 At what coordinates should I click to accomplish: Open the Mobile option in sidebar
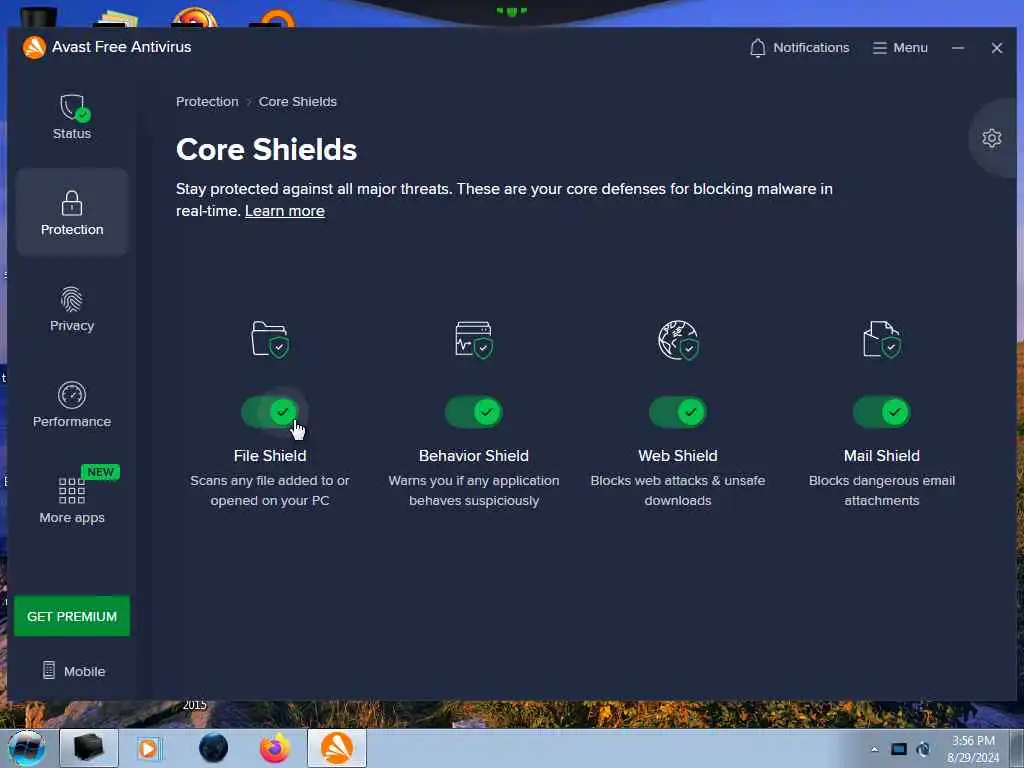tap(74, 671)
